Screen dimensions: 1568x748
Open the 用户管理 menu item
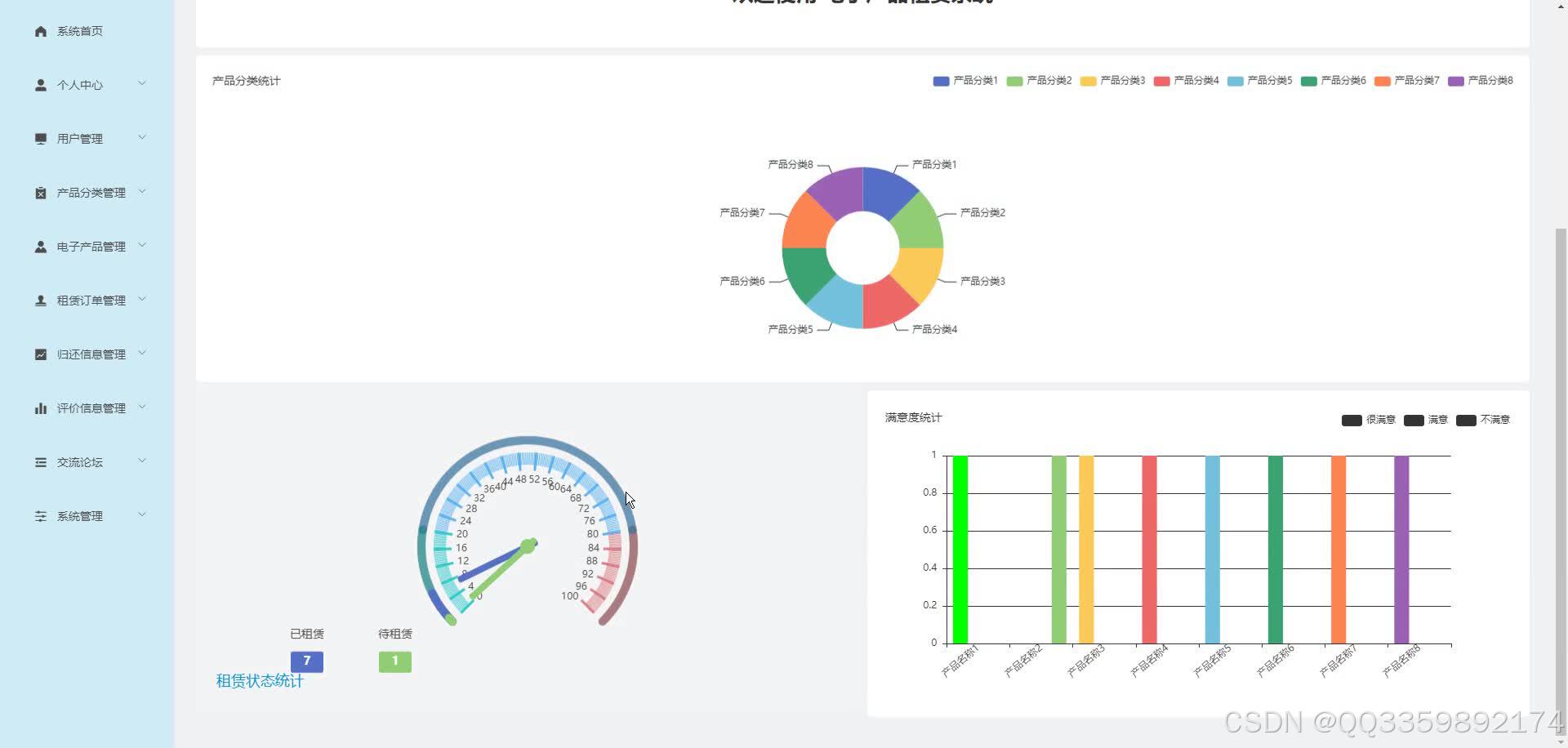(87, 139)
